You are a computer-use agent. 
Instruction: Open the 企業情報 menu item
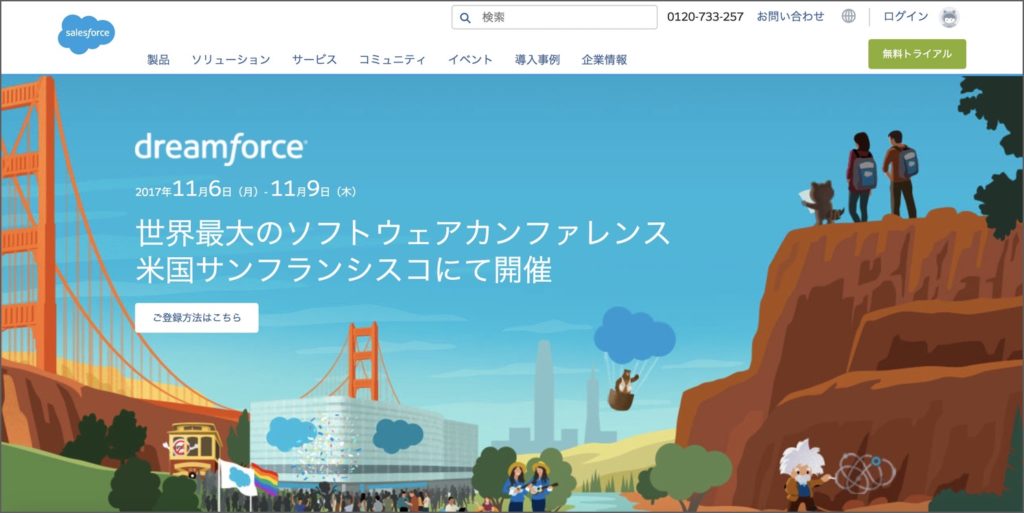(x=604, y=59)
